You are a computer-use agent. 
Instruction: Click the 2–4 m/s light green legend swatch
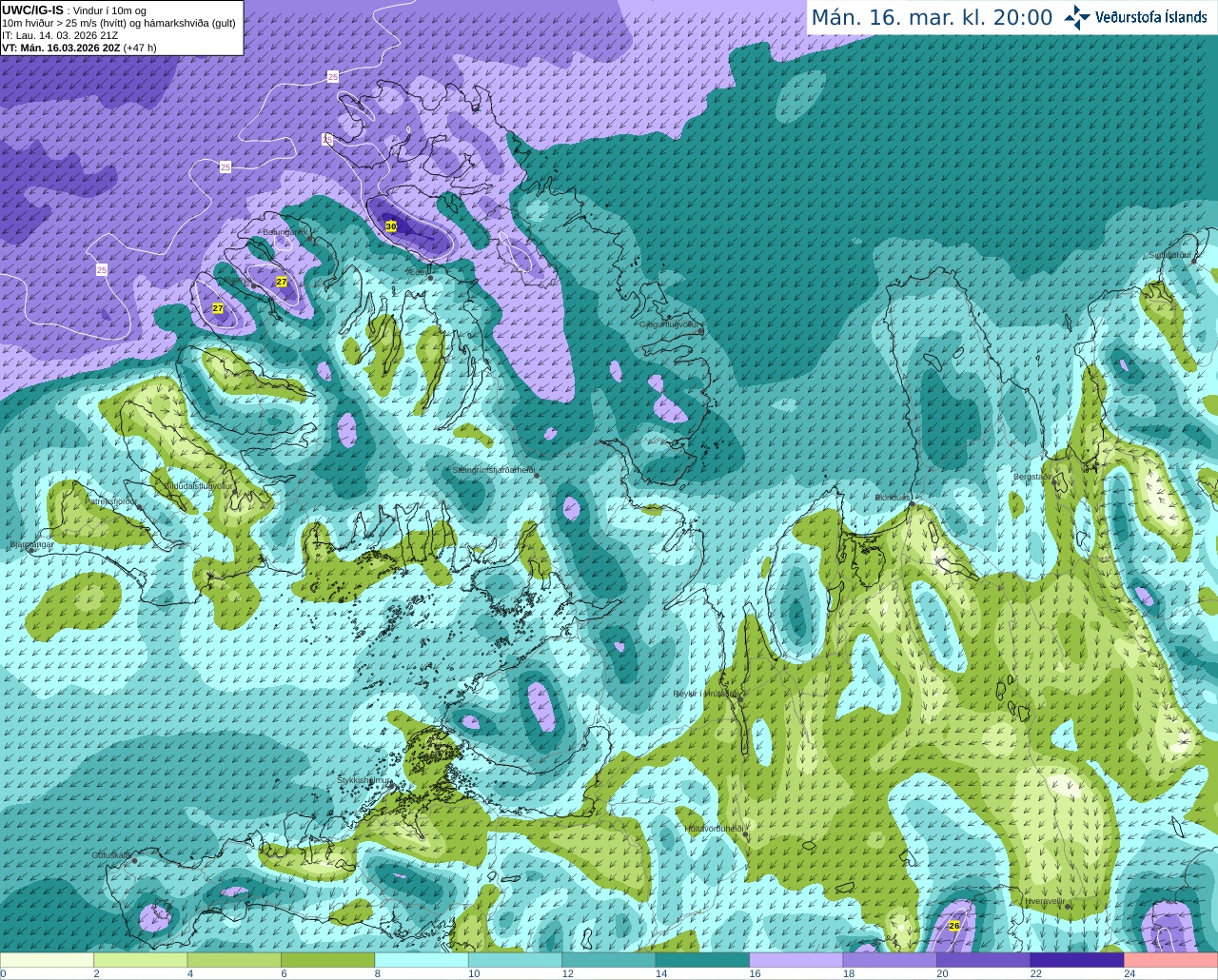click(x=140, y=960)
